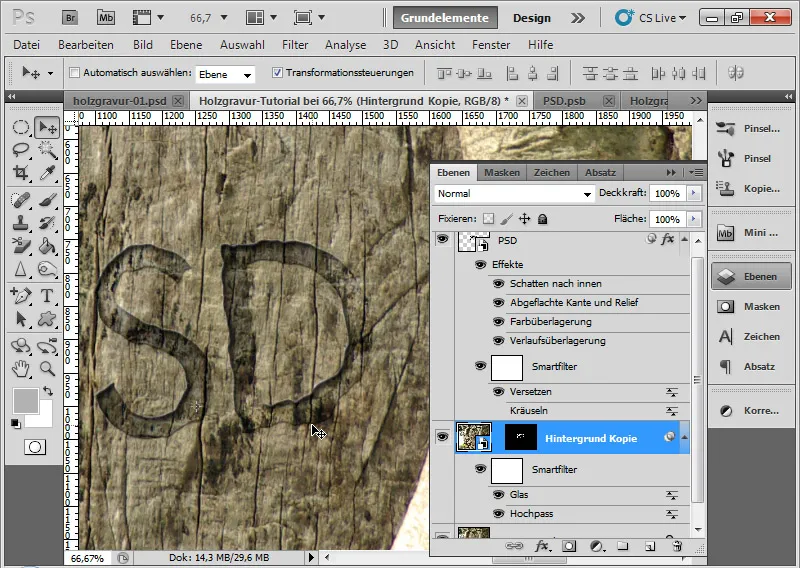The image size is (800, 568).
Task: Swap foreground and background colors
Action: click(x=48, y=391)
